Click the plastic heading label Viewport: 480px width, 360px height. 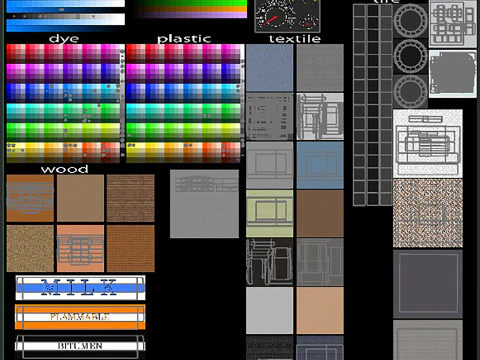[x=184, y=39]
